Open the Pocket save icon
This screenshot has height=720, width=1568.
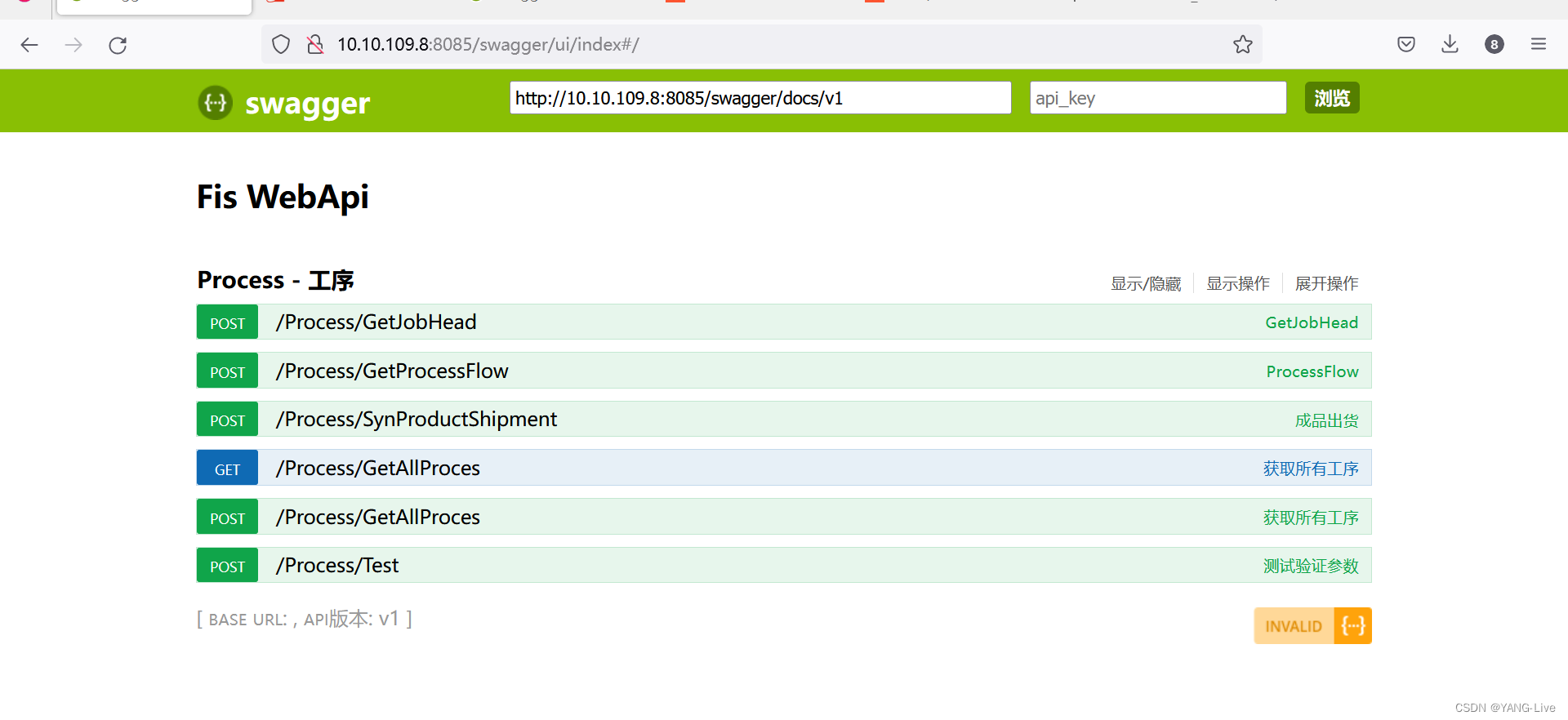(x=1406, y=44)
